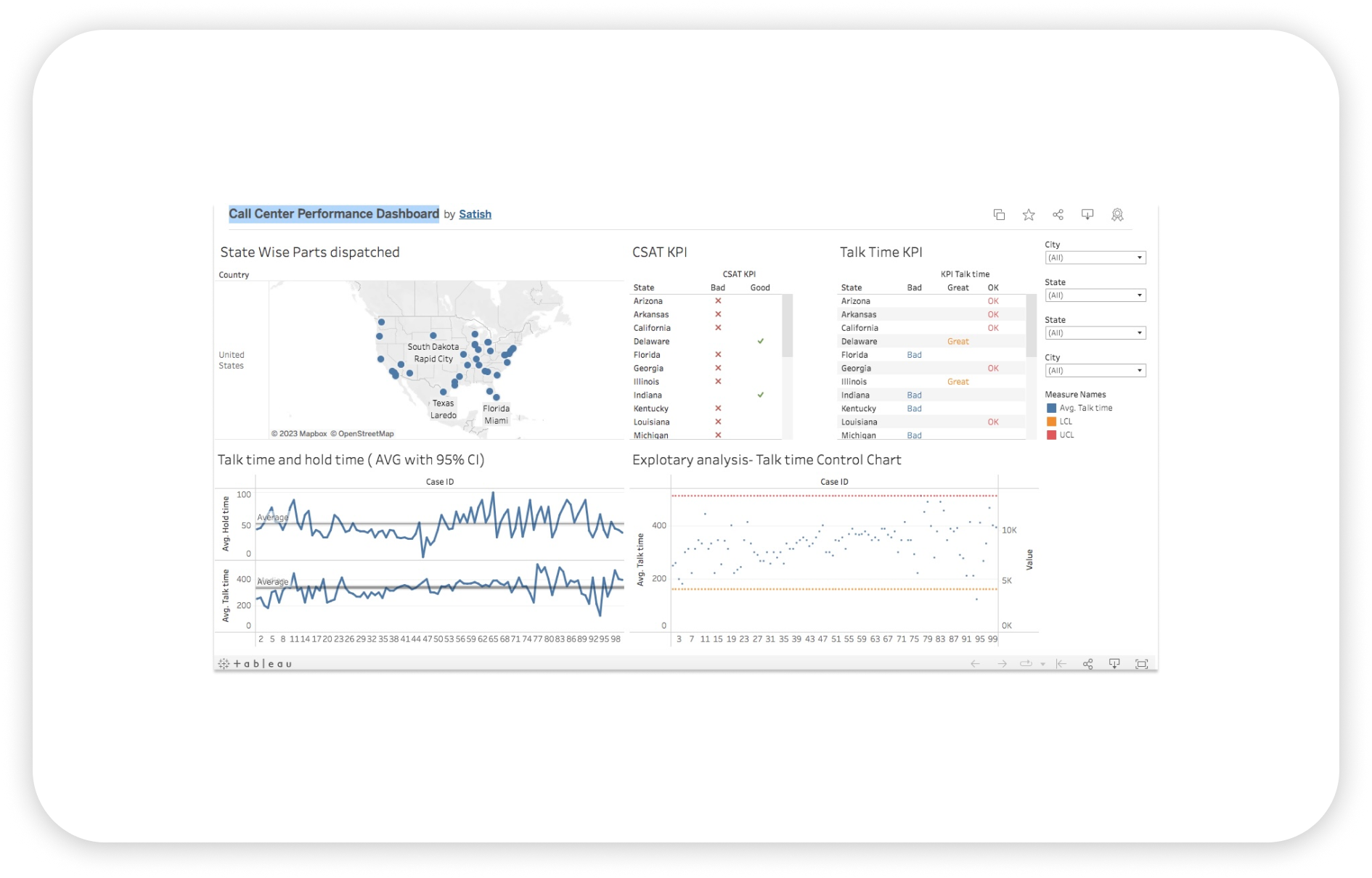Click the redo arrow in the bottom toolbar
The image size is (1372, 878).
1001,664
